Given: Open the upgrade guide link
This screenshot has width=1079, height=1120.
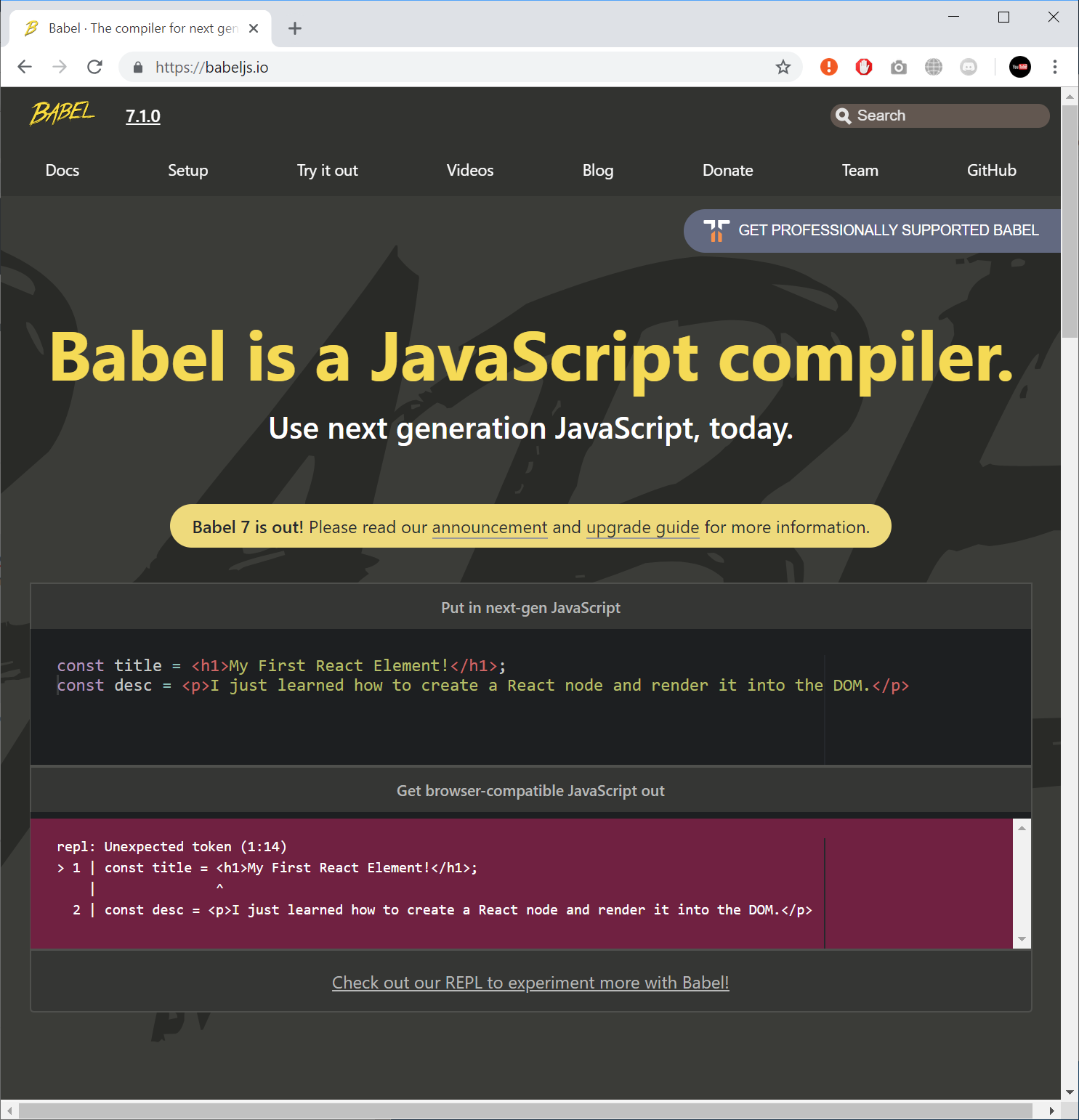Looking at the screenshot, I should point(642,527).
